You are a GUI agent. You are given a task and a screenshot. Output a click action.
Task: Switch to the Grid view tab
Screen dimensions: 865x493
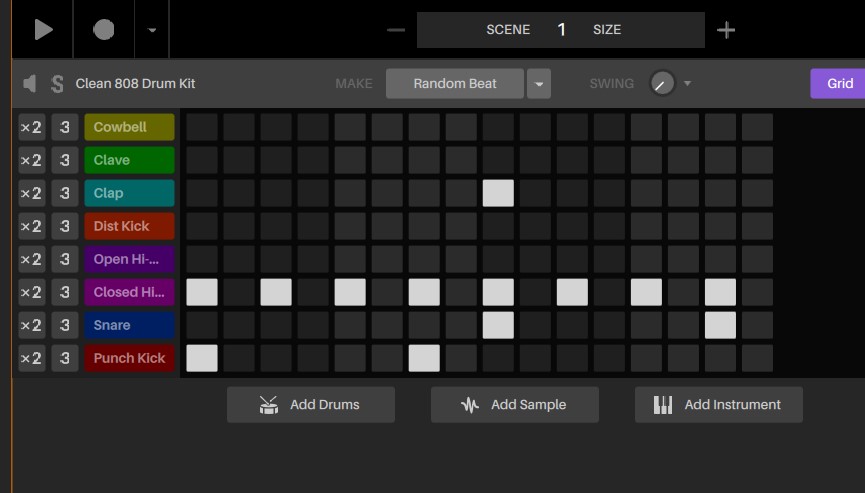(x=839, y=84)
